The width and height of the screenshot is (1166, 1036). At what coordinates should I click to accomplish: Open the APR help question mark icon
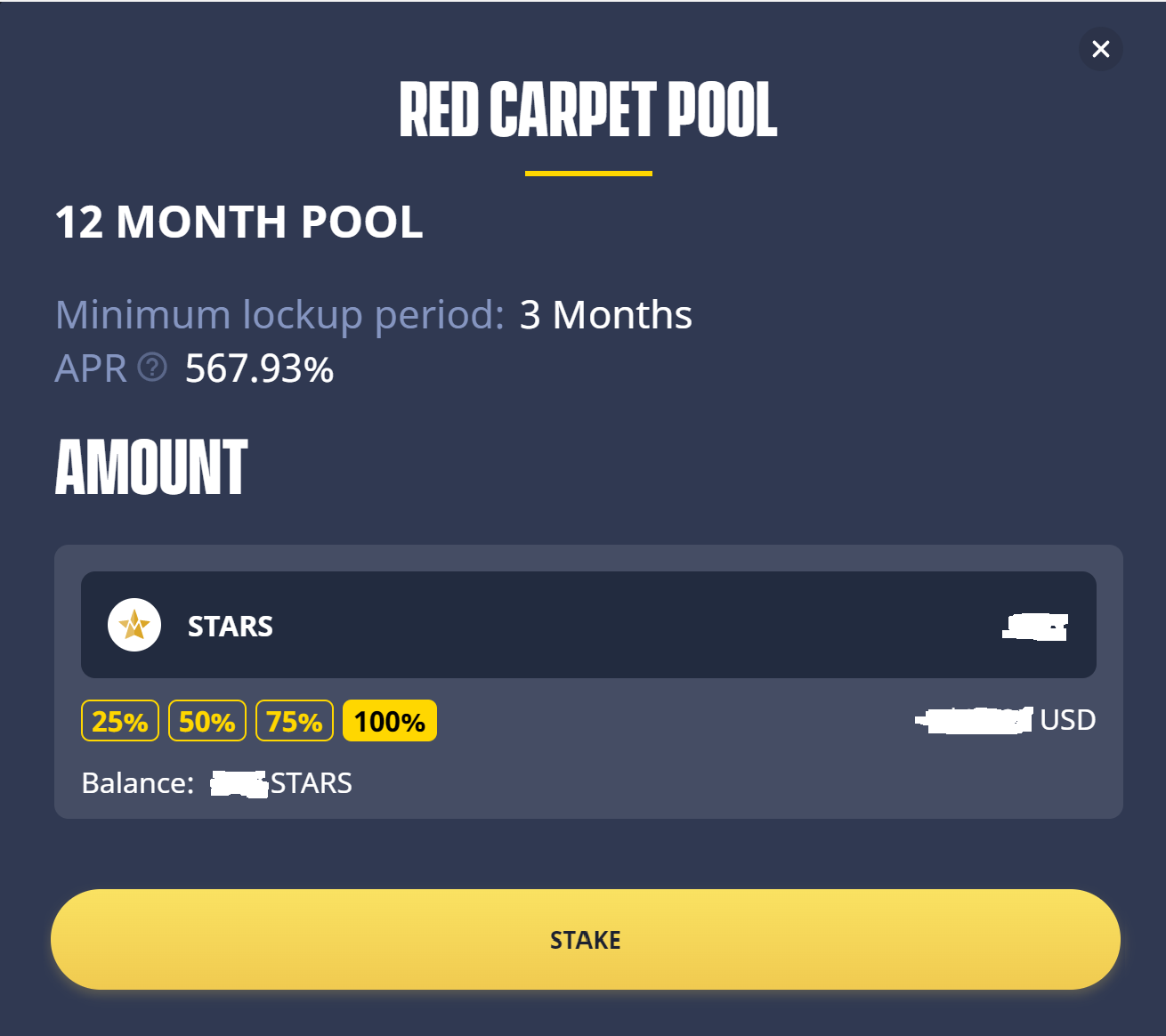(152, 367)
